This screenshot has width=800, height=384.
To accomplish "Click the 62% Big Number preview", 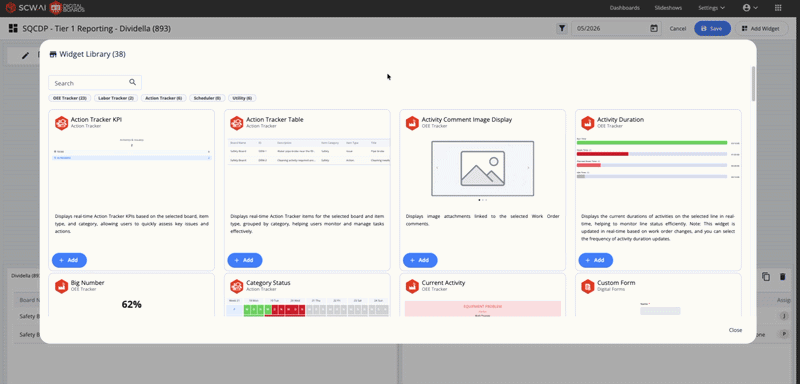I will (132, 304).
